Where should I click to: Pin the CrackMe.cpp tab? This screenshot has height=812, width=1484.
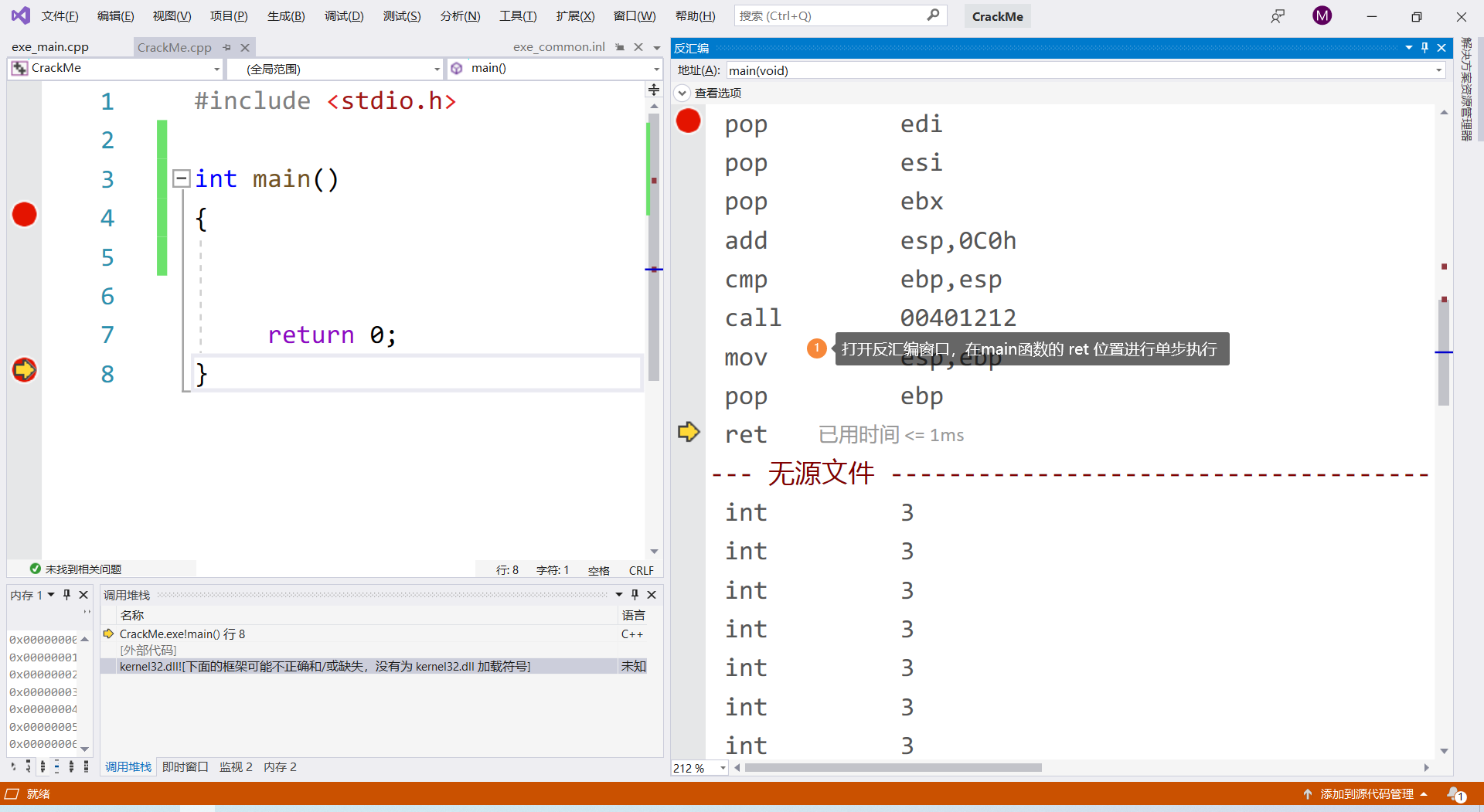pyautogui.click(x=227, y=47)
